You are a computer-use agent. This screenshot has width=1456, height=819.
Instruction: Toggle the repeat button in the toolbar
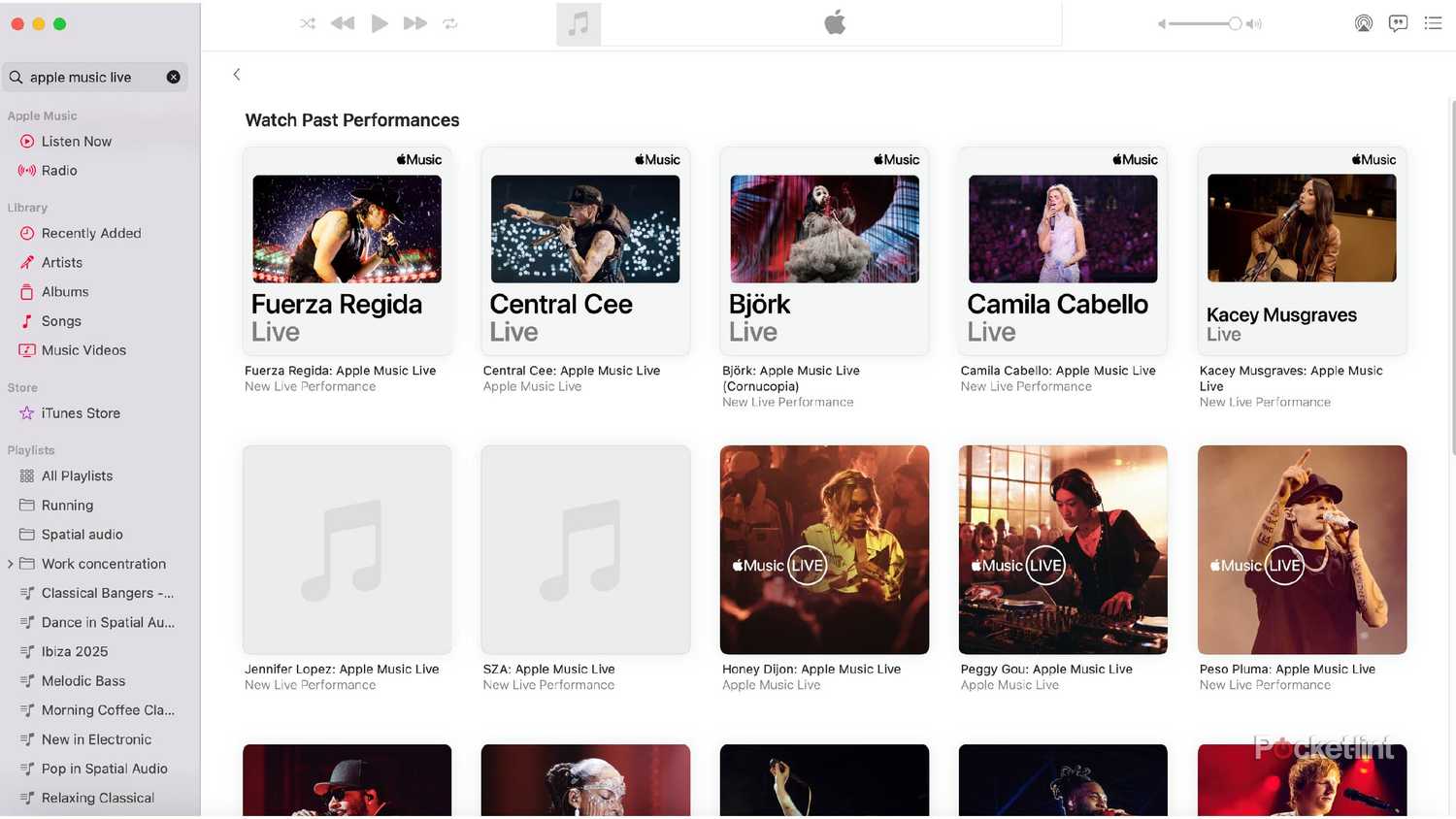450,23
